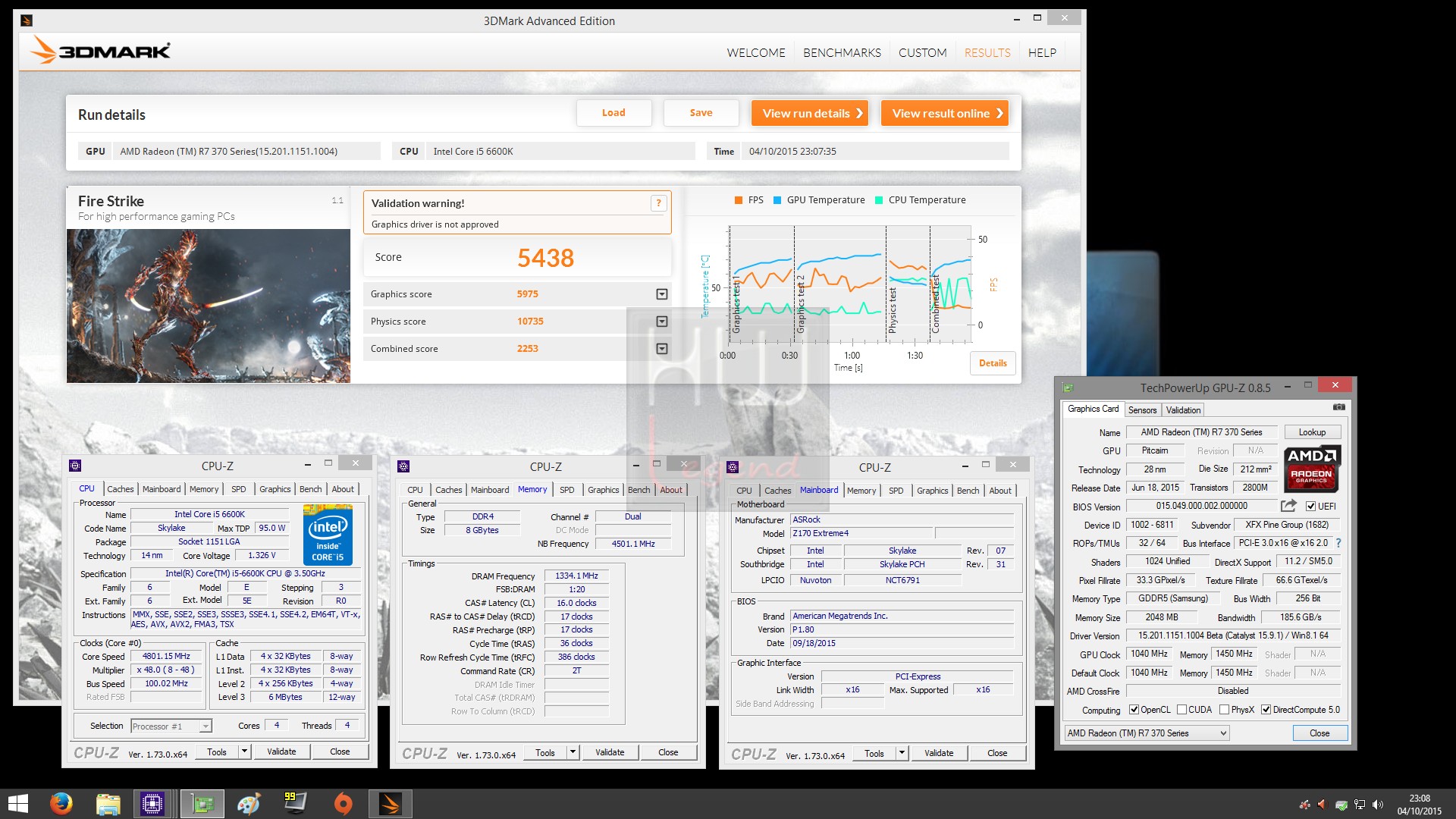Click the orange FPS legend swatch
Viewport: 1456px width, 819px height.
739,200
